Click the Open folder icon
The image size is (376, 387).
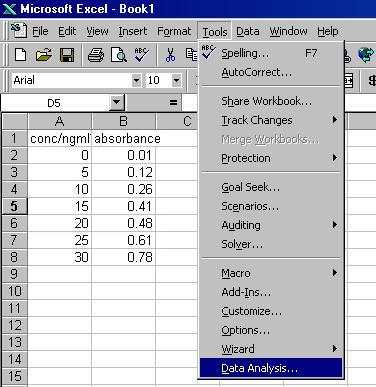pyautogui.click(x=44, y=54)
